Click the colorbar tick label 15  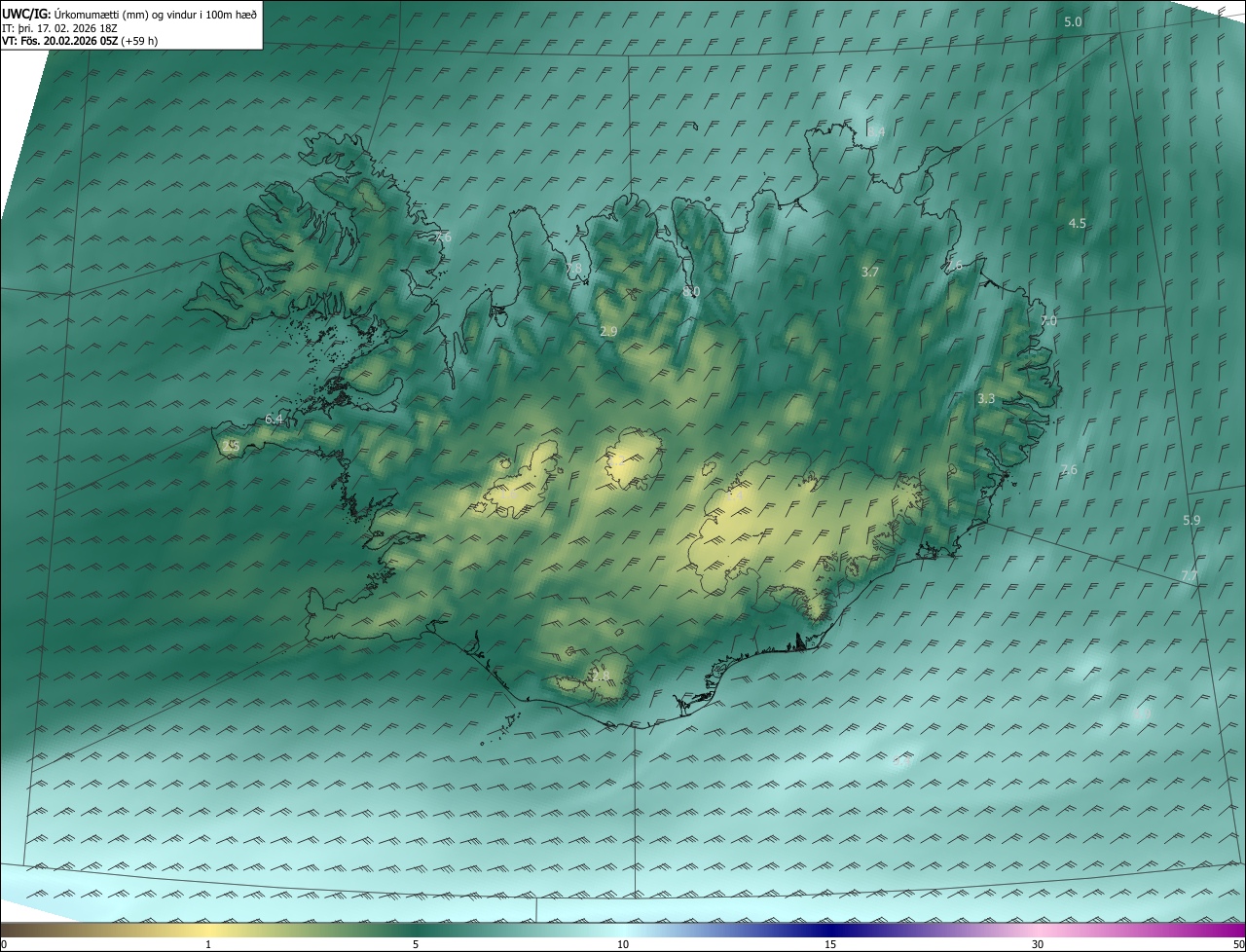pos(830,945)
